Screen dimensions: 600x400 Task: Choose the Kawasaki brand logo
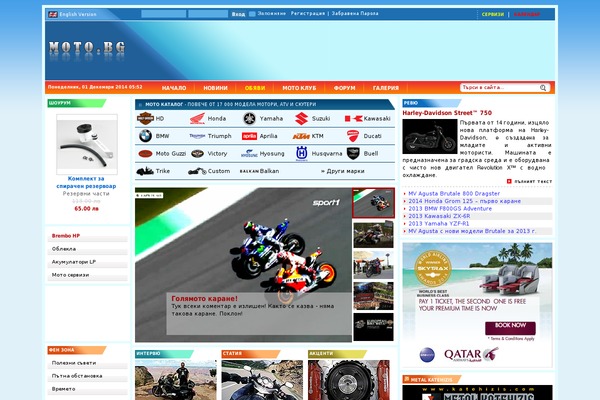point(354,119)
